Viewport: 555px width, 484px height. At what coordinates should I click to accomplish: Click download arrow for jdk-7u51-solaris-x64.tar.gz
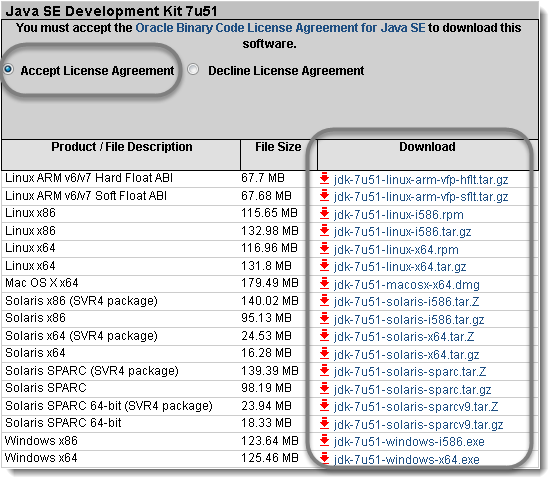(324, 354)
